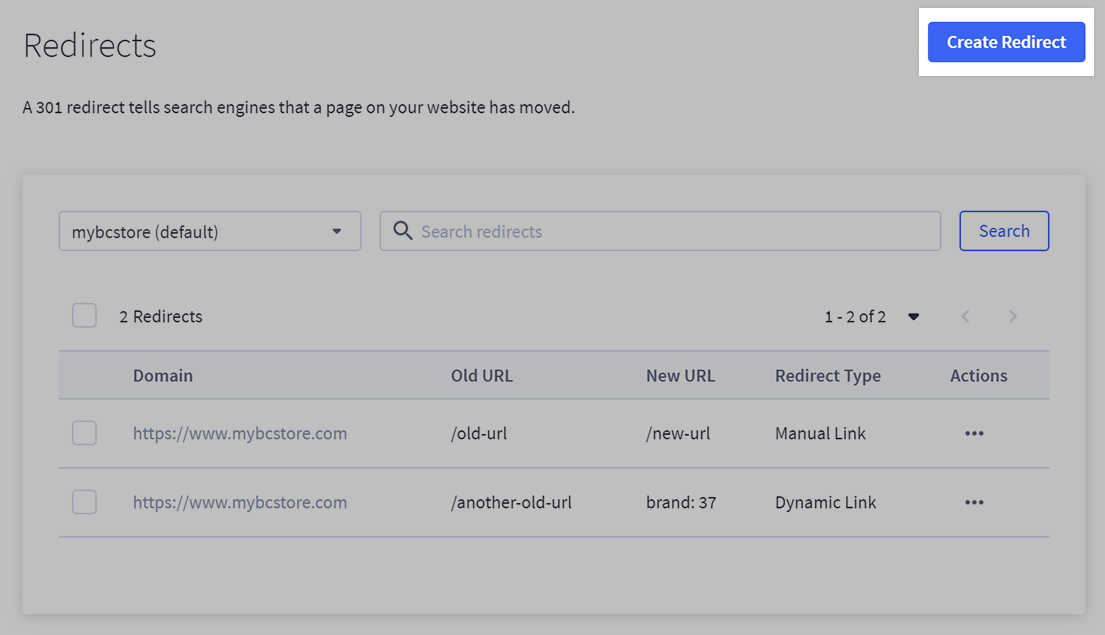Select the checkbox for the Manual Link redirect
1105x635 pixels.
pyautogui.click(x=84, y=433)
